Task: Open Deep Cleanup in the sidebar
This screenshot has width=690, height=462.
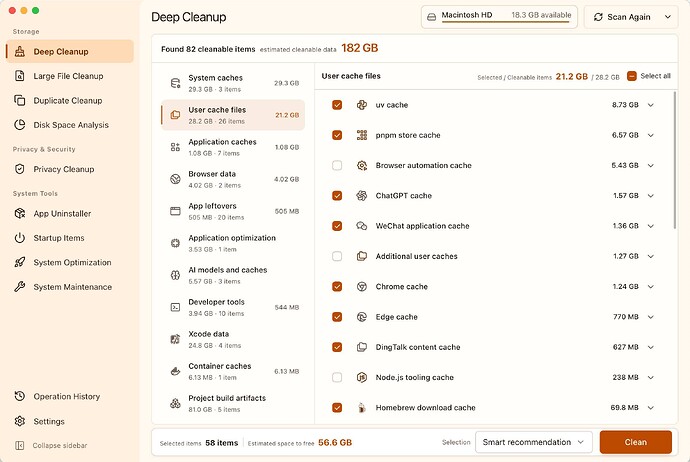Action: [70, 51]
